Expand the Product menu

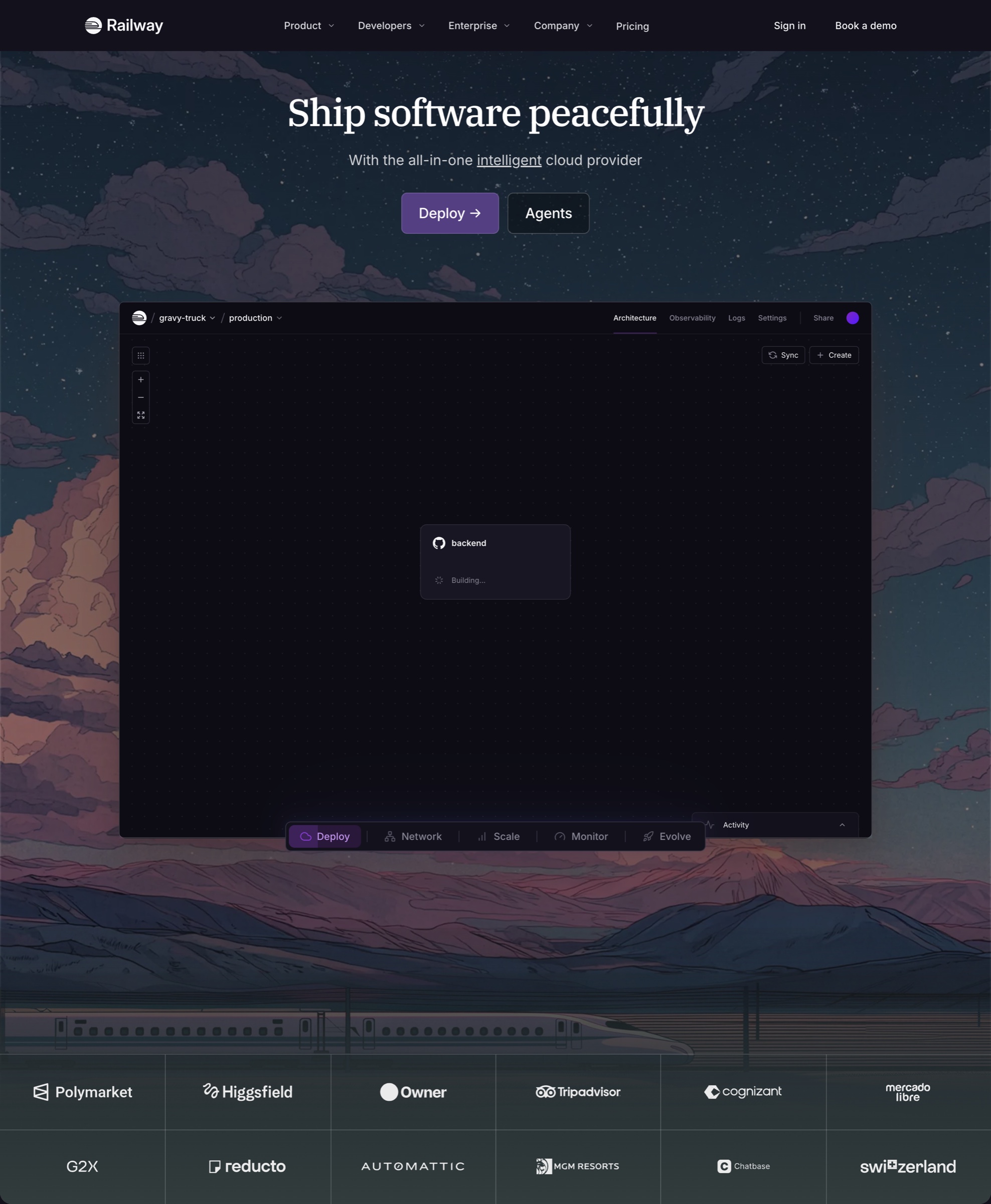[x=309, y=26]
